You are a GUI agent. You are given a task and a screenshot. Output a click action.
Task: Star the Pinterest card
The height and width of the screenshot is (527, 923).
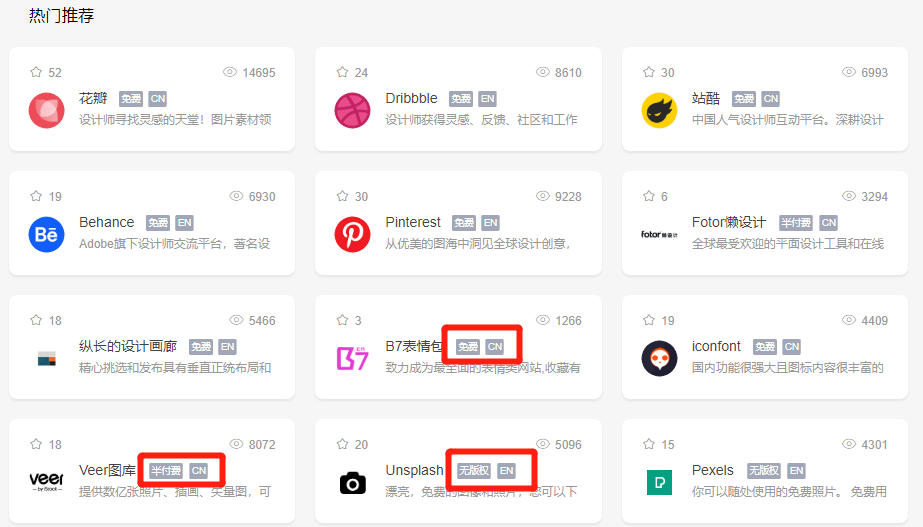coord(342,196)
